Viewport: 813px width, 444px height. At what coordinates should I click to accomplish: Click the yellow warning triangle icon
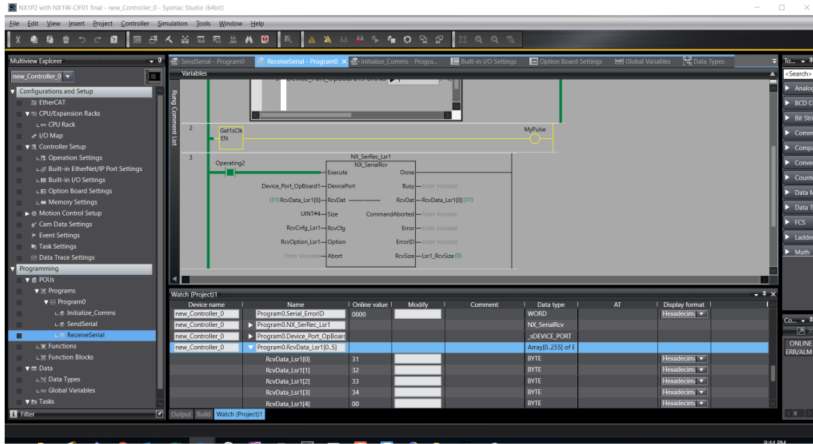(312, 39)
